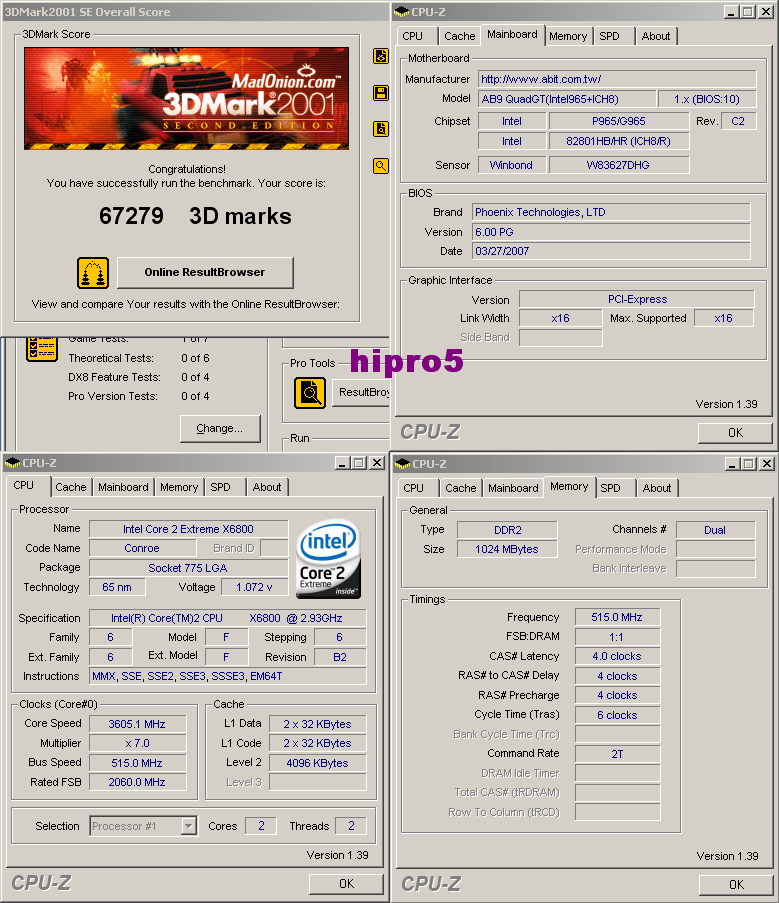
Task: Click the Intel Core 2 Extreme logo
Action: point(328,559)
